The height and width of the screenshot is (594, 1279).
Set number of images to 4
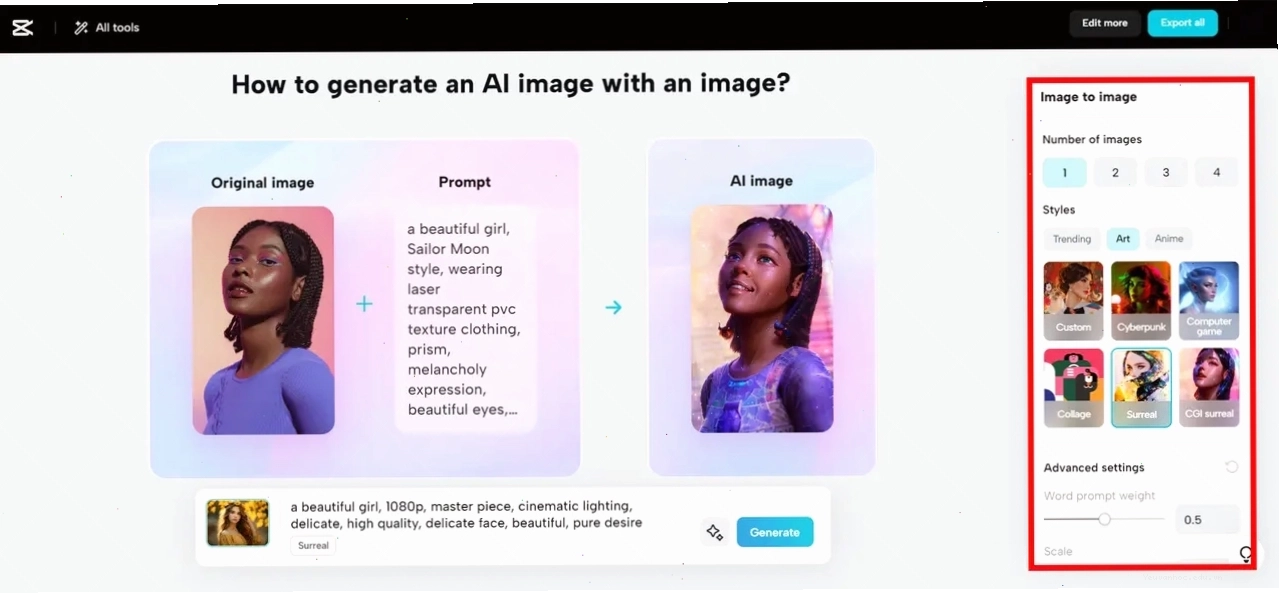1216,172
